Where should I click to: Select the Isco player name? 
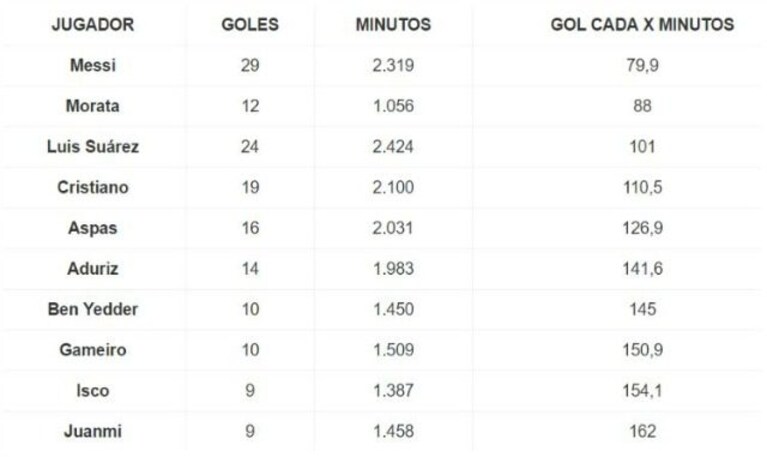click(x=93, y=390)
